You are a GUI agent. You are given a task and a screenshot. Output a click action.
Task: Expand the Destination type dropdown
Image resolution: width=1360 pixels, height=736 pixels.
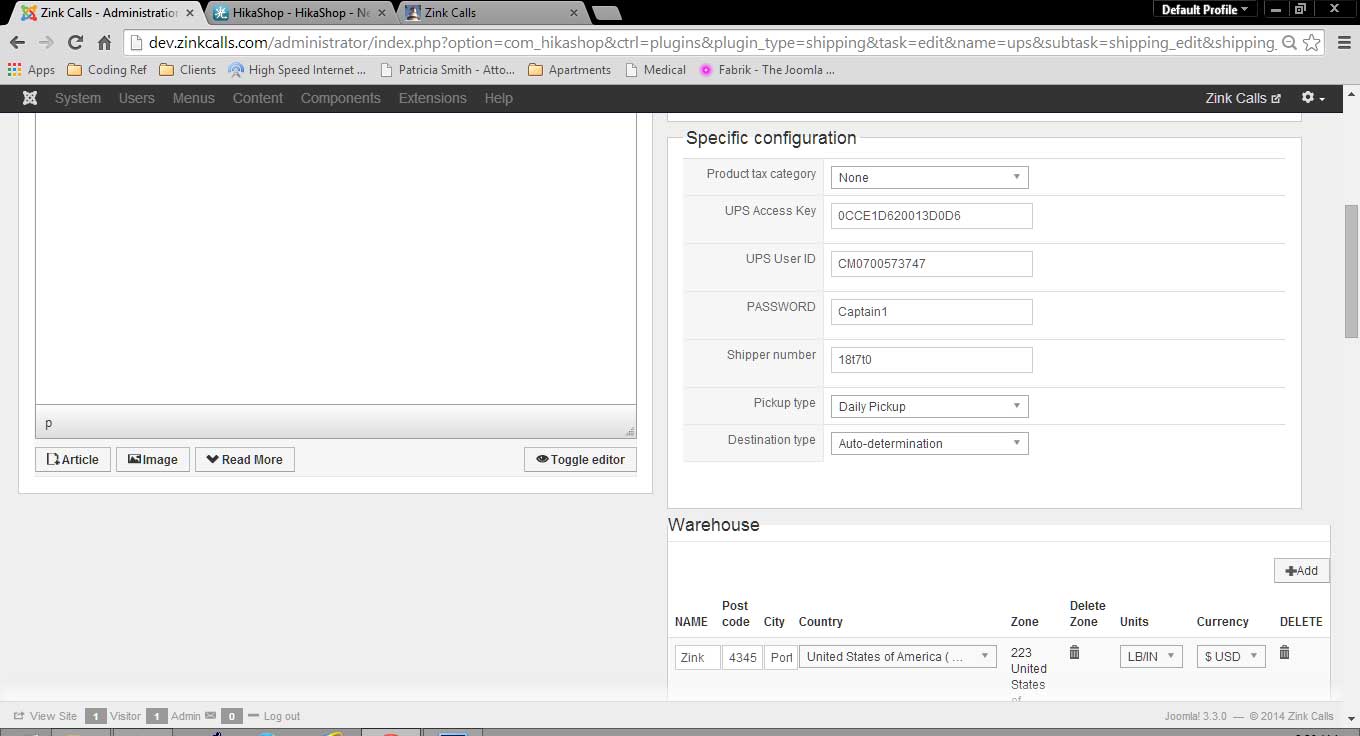tap(930, 443)
